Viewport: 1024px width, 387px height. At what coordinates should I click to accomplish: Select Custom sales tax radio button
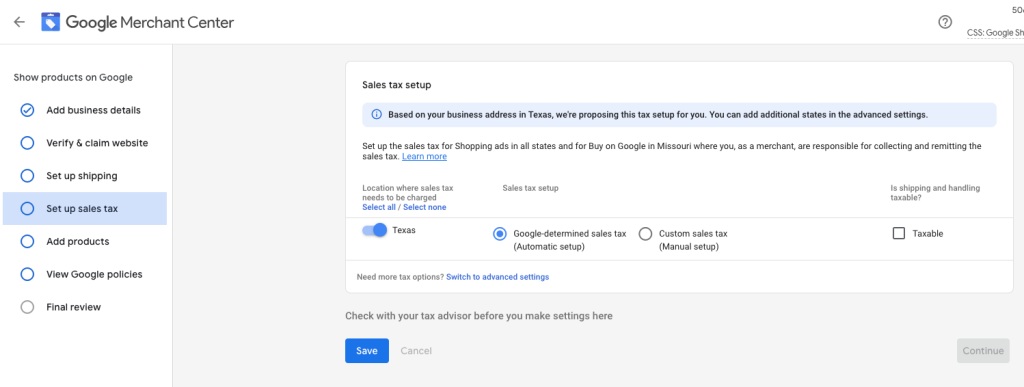coord(645,234)
